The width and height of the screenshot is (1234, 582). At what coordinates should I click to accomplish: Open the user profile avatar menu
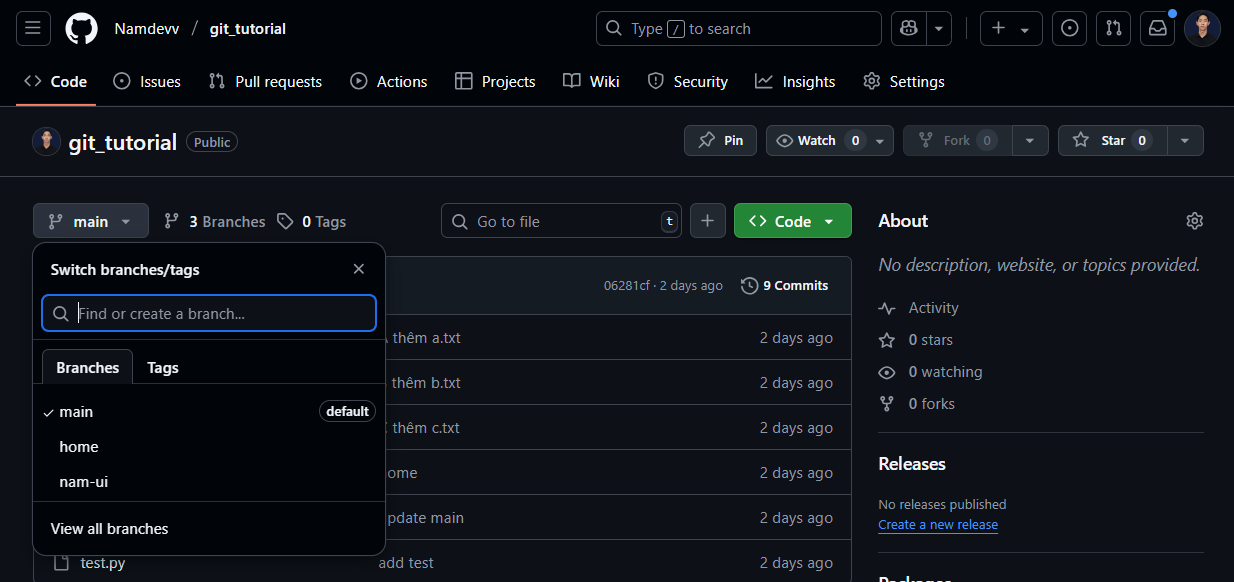[1202, 28]
